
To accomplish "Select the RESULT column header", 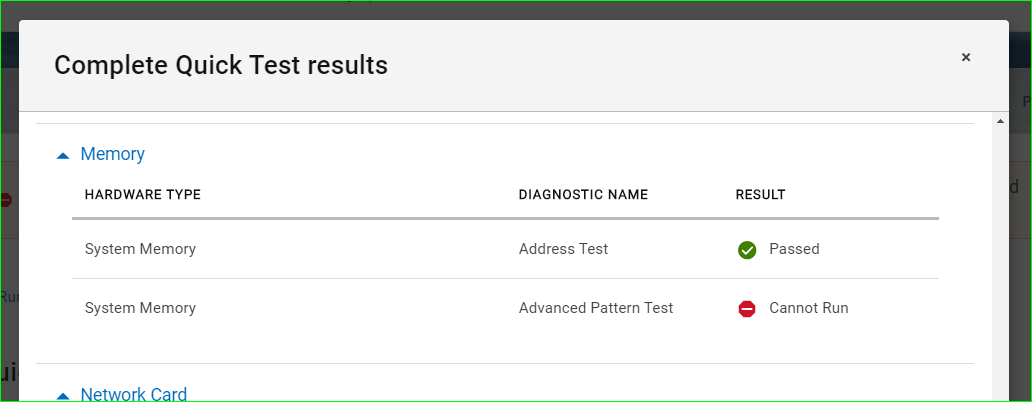I will (760, 195).
